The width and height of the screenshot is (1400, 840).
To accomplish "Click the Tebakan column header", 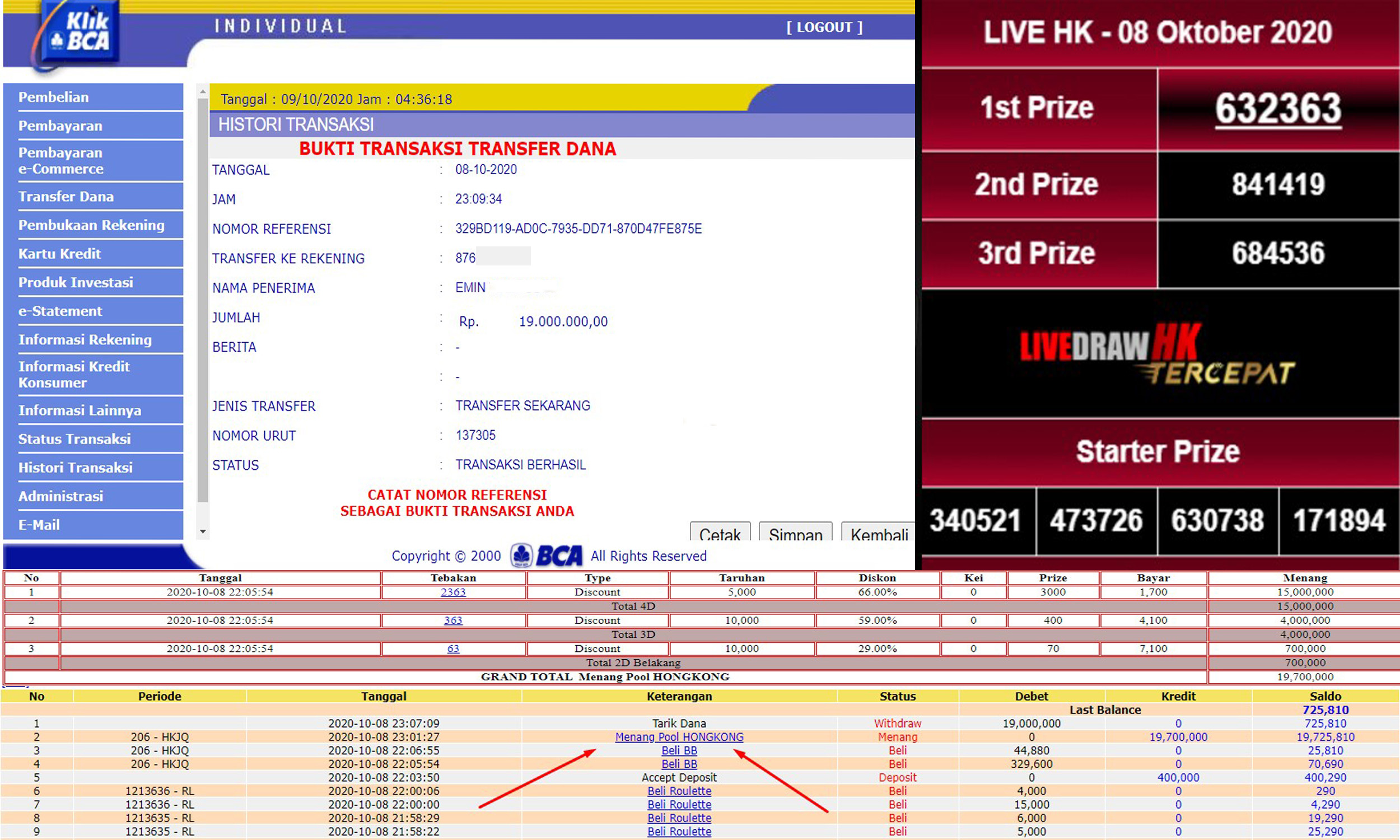I will pos(453,578).
